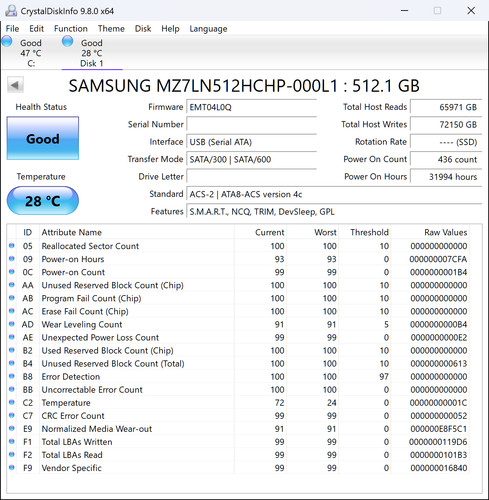Click the status dot for Power-on Hours row
Screen dimensions: 489x500
pyautogui.click(x=12, y=259)
